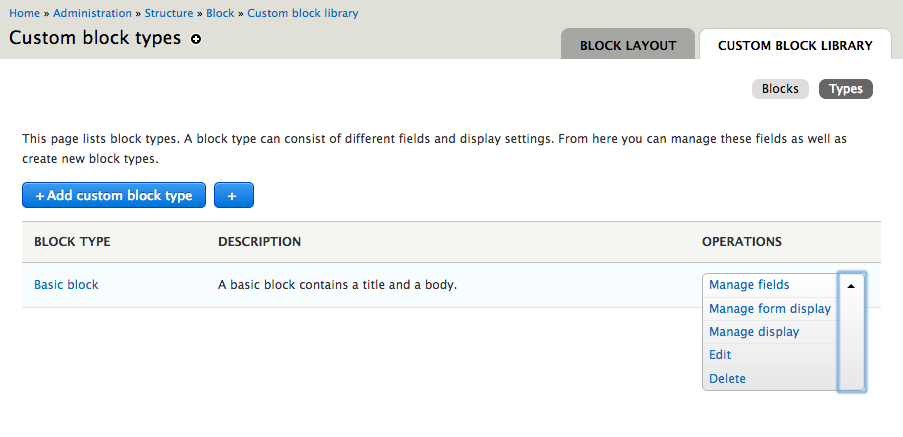This screenshot has width=903, height=437.
Task: Open the Basic block link
Action: [x=66, y=285]
